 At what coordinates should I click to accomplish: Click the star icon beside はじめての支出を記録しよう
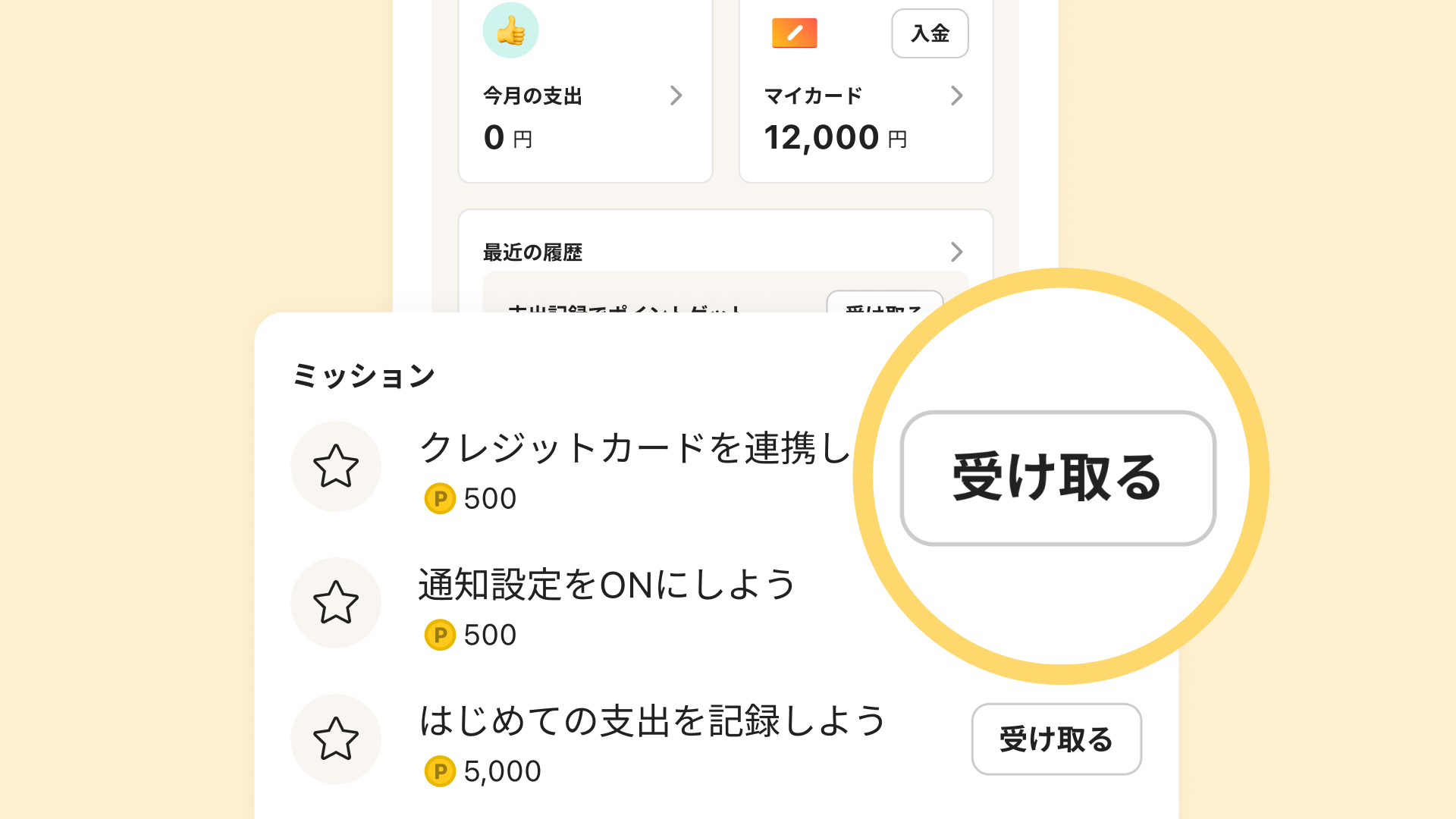[336, 739]
